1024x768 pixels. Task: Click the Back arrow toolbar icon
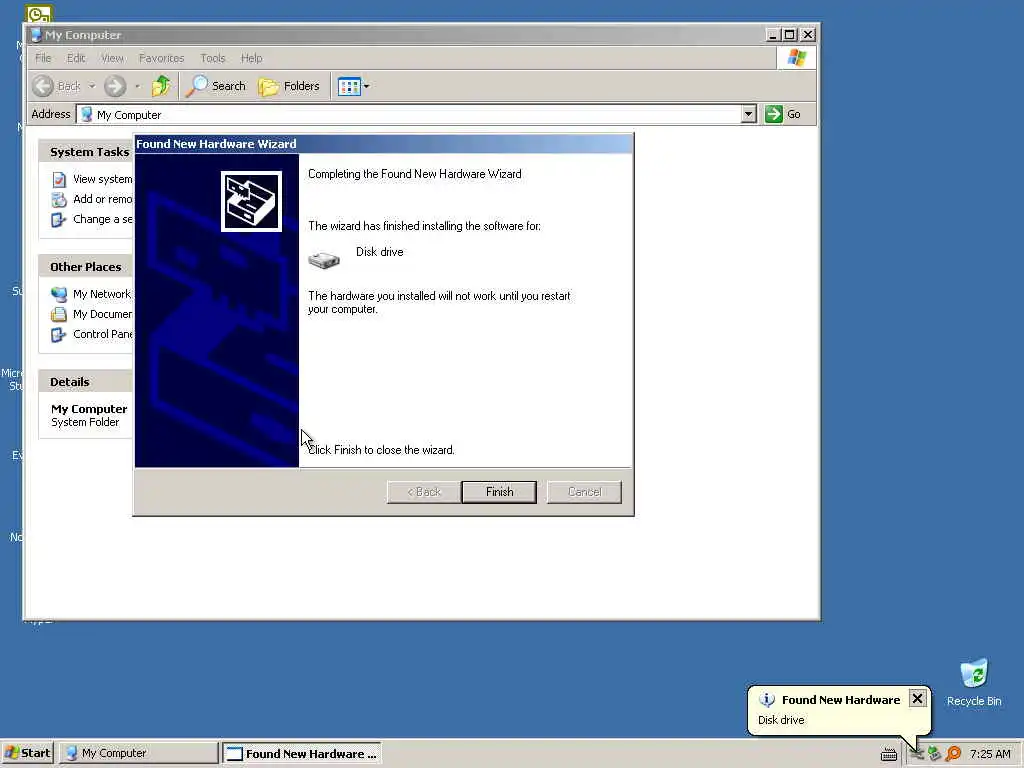click(x=43, y=86)
